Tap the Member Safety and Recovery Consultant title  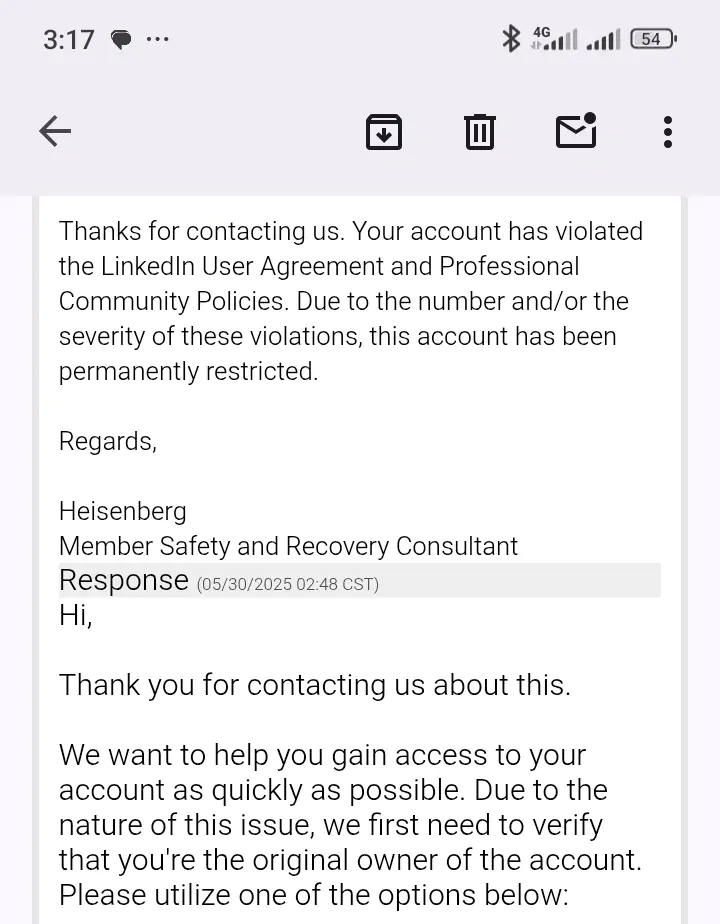point(288,546)
